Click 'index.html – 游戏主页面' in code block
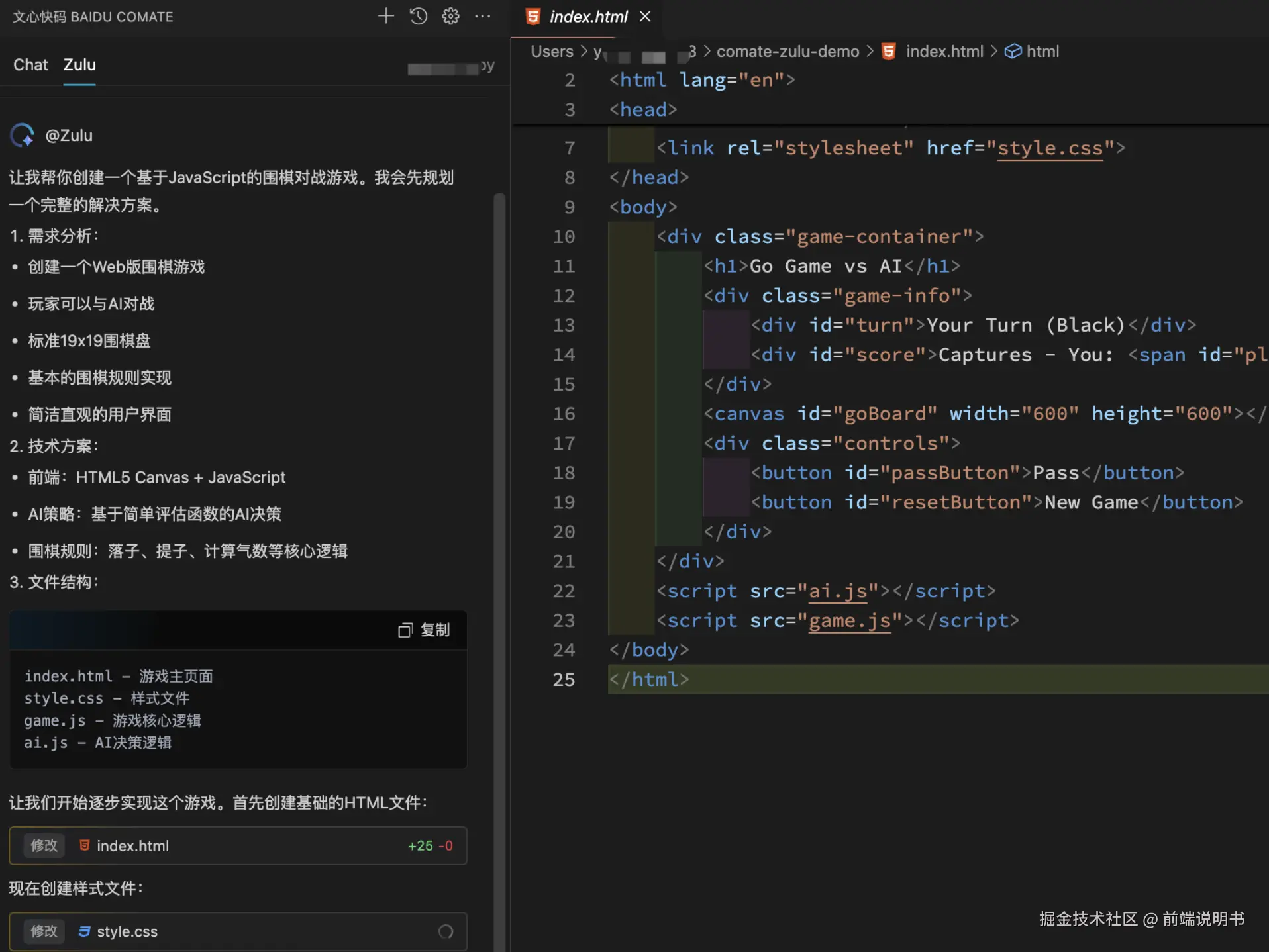This screenshot has width=1269, height=952. point(119,676)
